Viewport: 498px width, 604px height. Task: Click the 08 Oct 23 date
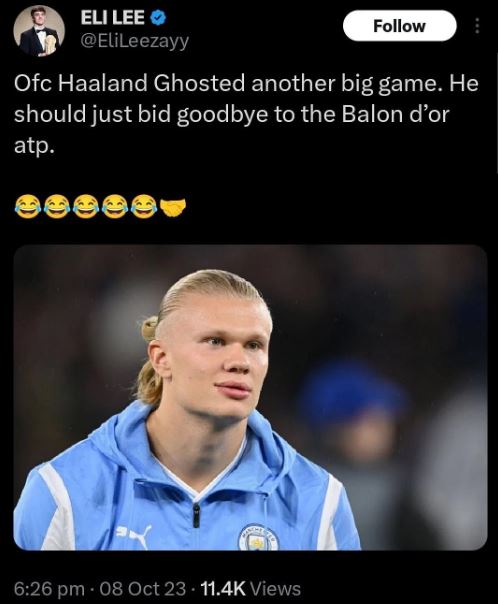(143, 588)
